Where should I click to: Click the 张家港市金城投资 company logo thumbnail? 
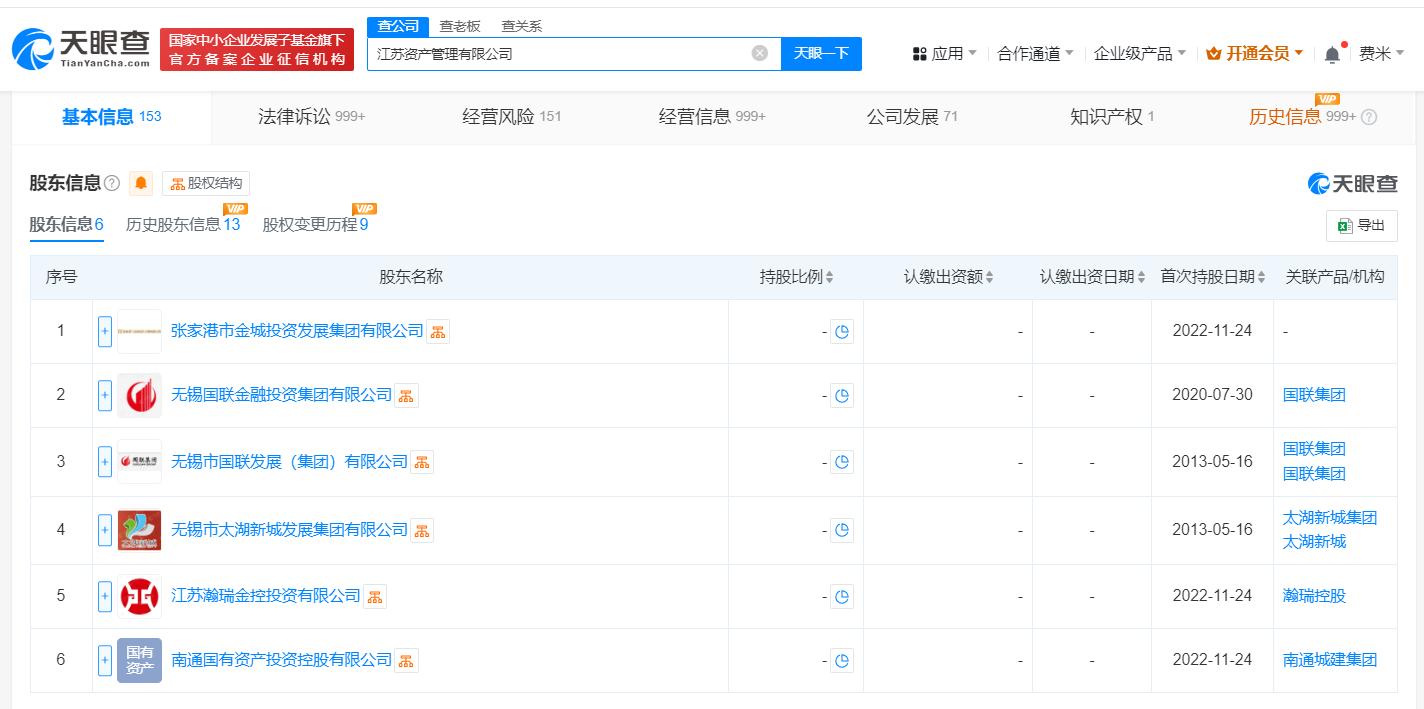click(139, 331)
